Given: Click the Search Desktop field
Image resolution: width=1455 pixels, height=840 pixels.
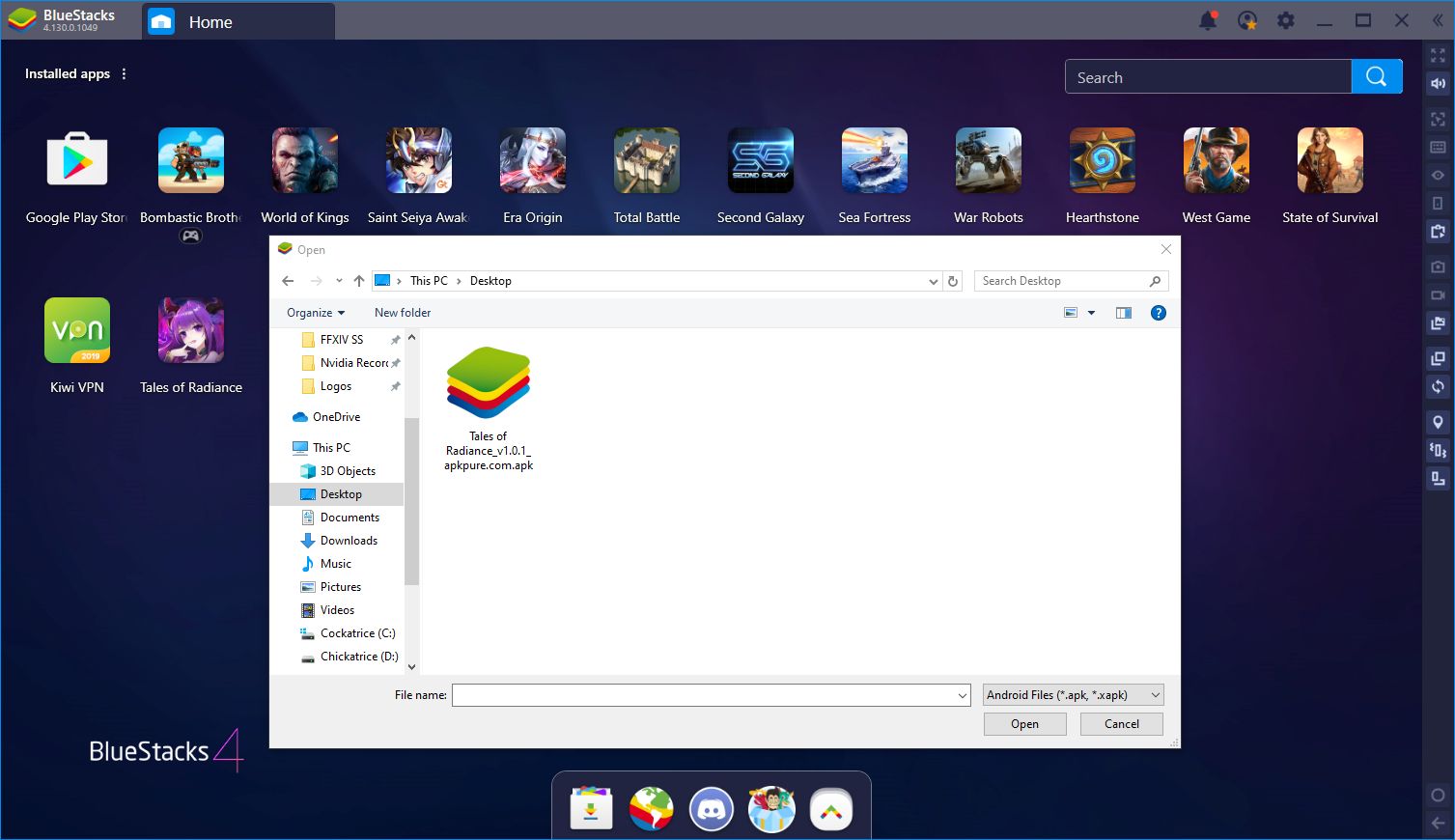Looking at the screenshot, I should pyautogui.click(x=1071, y=281).
